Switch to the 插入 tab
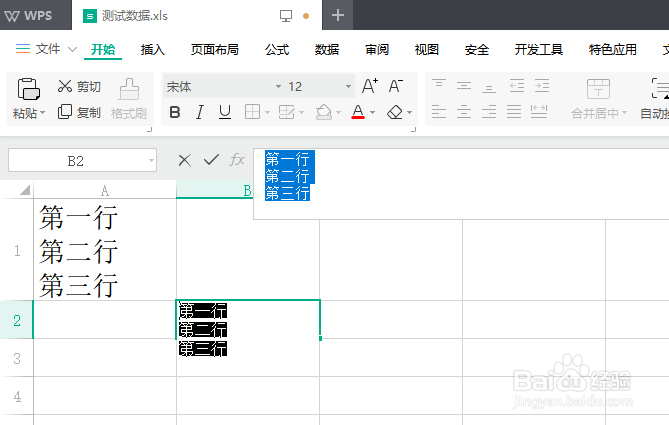The width and height of the screenshot is (669, 425). point(153,49)
